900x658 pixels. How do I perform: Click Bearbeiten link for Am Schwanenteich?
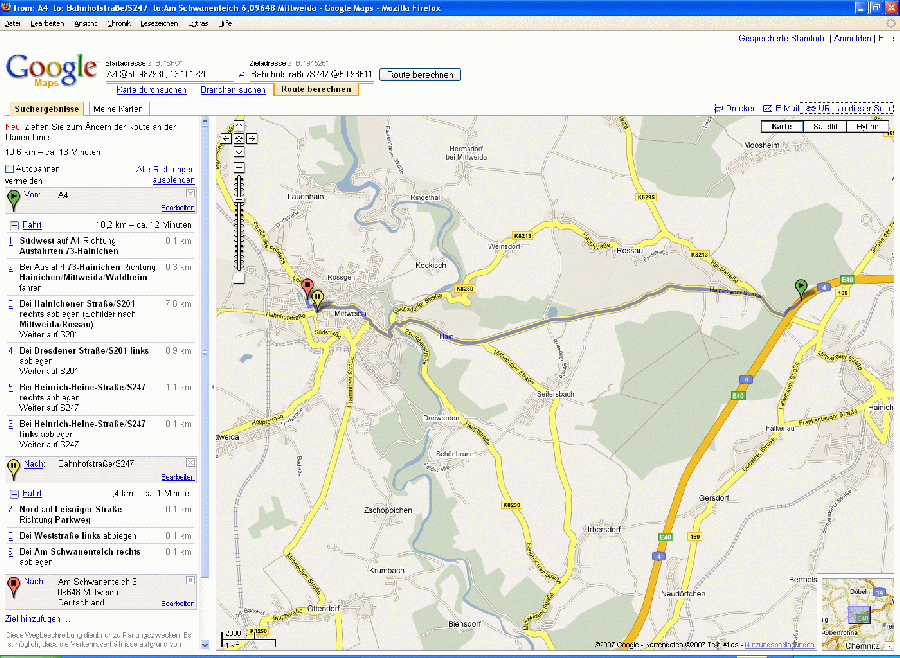click(178, 603)
